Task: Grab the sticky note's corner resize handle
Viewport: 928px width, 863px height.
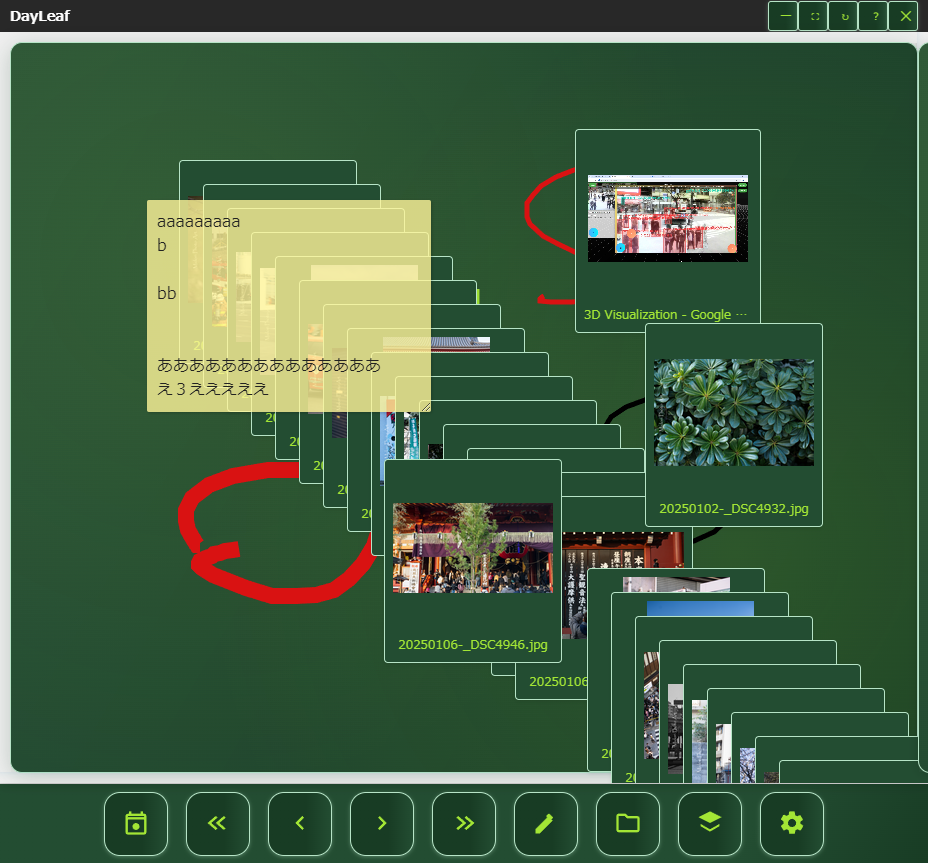Action: click(425, 406)
